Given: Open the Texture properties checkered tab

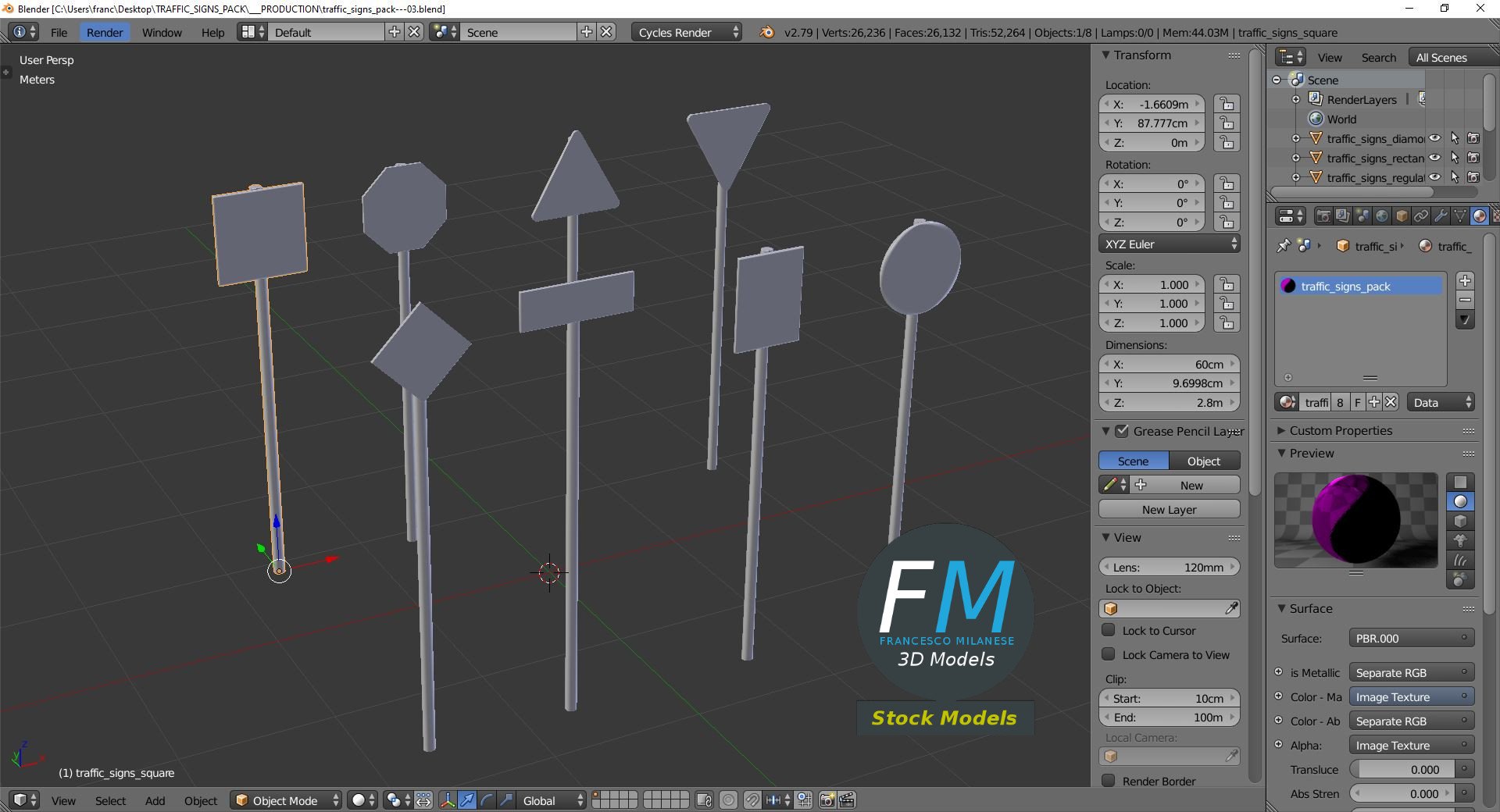Looking at the screenshot, I should point(1496,215).
